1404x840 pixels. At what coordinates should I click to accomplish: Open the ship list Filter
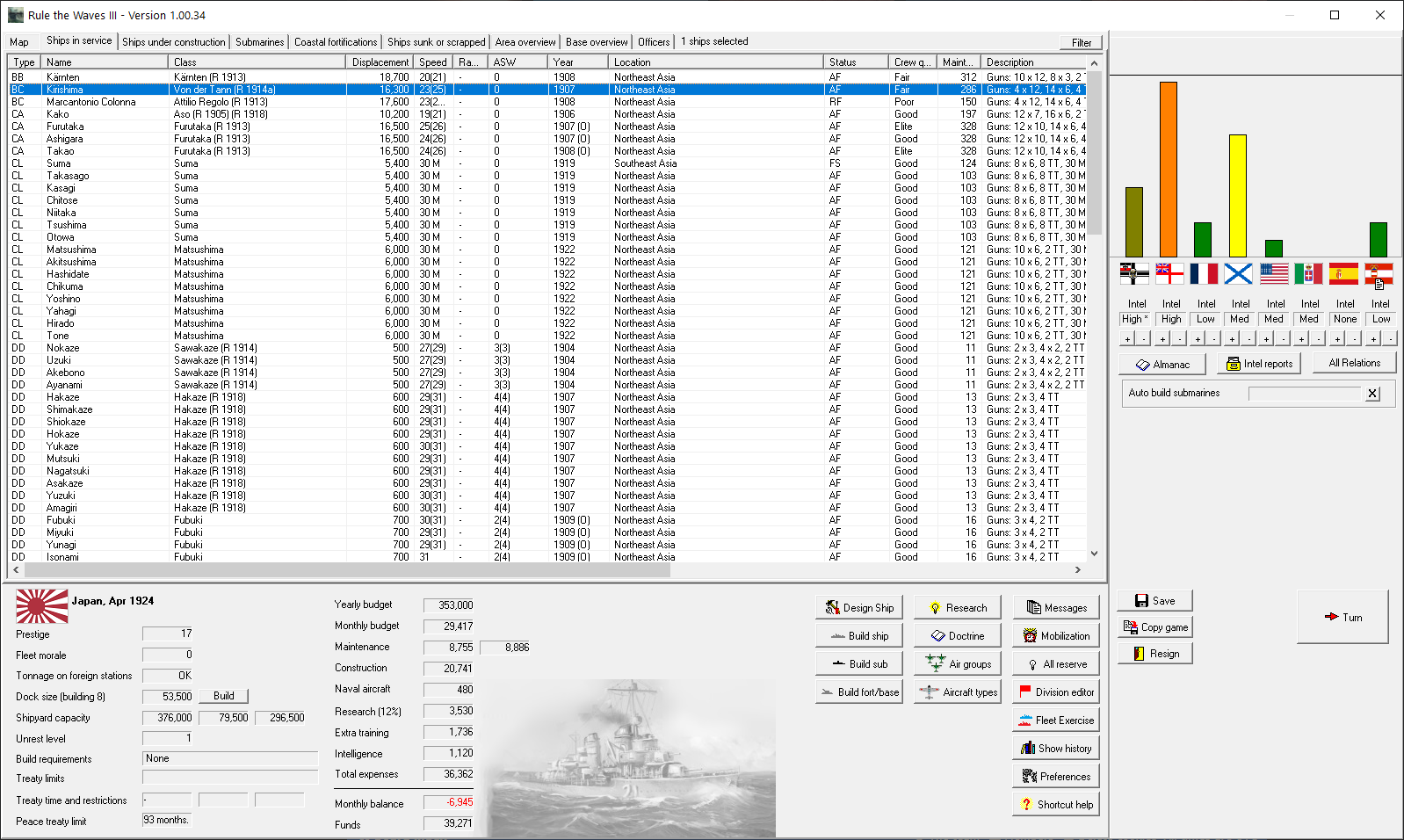[x=1081, y=42]
